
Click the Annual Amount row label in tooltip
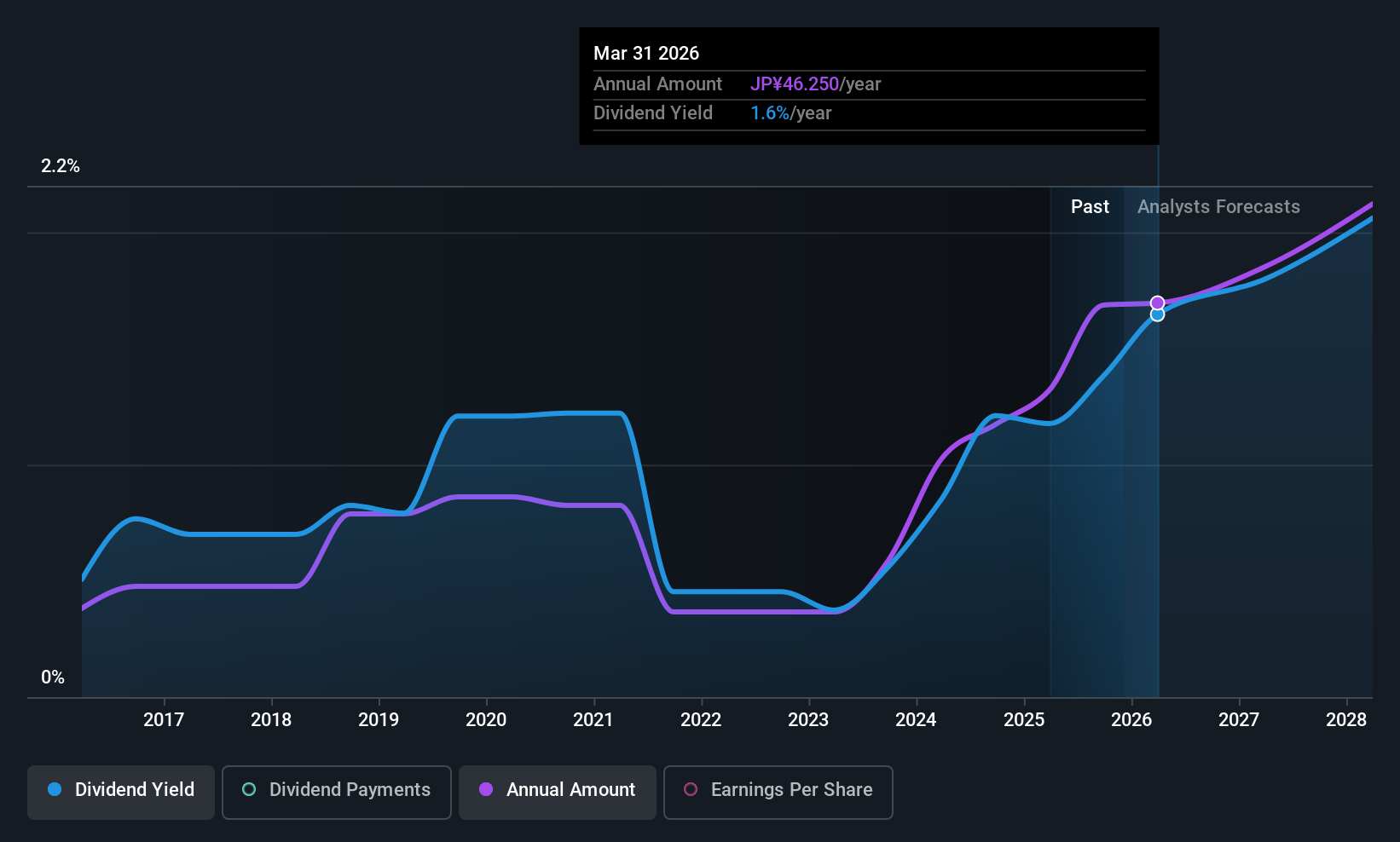click(x=657, y=84)
